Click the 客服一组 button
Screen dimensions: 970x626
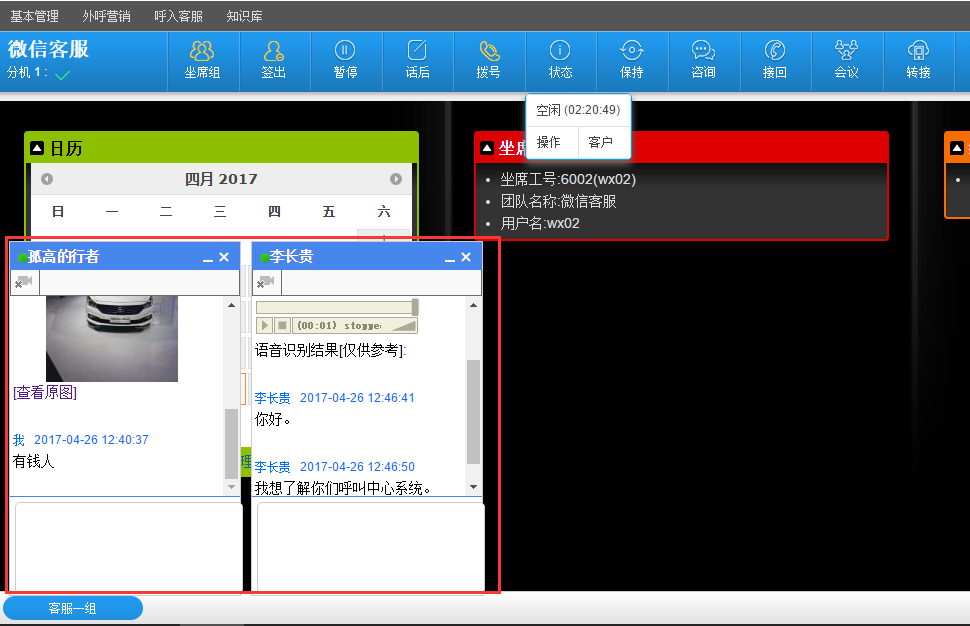tap(73, 608)
